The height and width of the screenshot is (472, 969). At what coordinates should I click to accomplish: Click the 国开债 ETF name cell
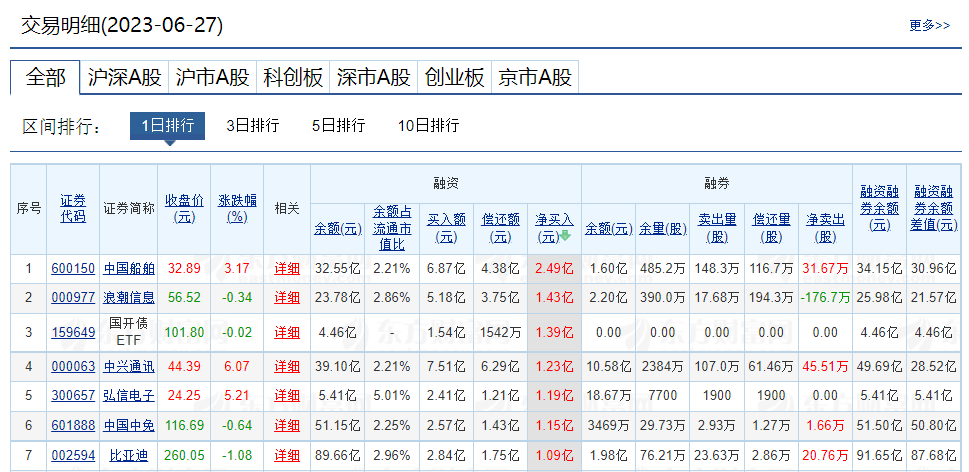[129, 332]
